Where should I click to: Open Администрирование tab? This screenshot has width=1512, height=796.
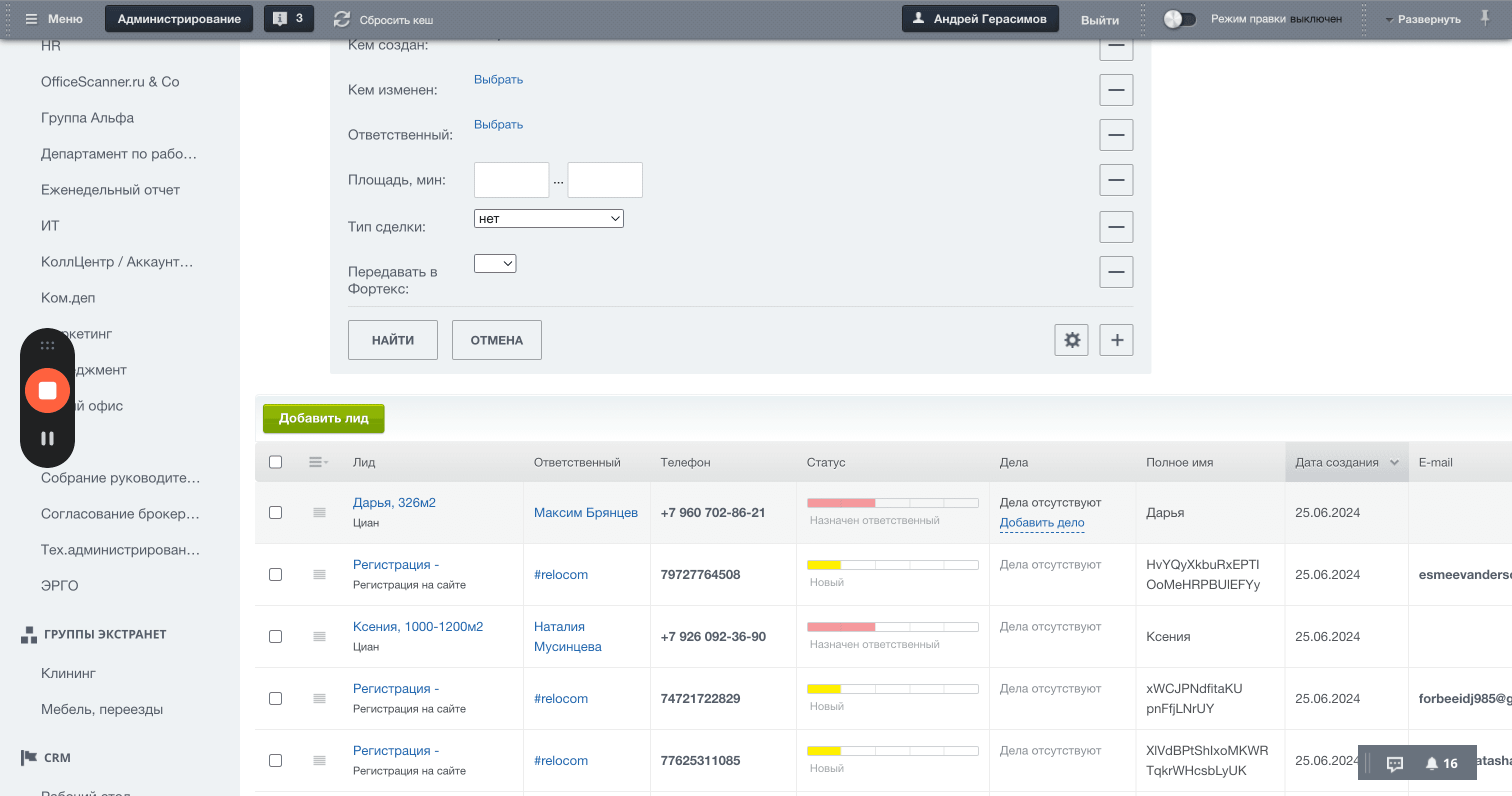179,19
